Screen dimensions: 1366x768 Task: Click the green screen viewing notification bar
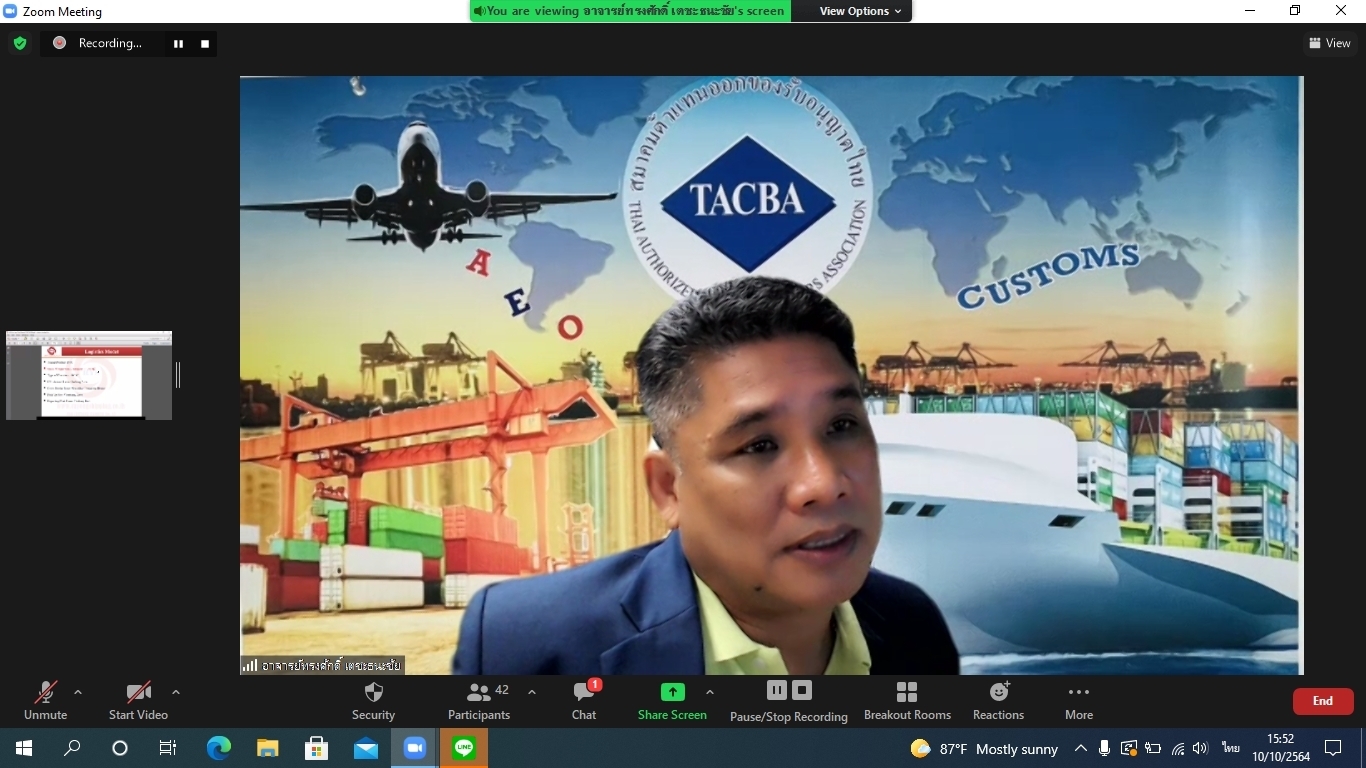630,11
